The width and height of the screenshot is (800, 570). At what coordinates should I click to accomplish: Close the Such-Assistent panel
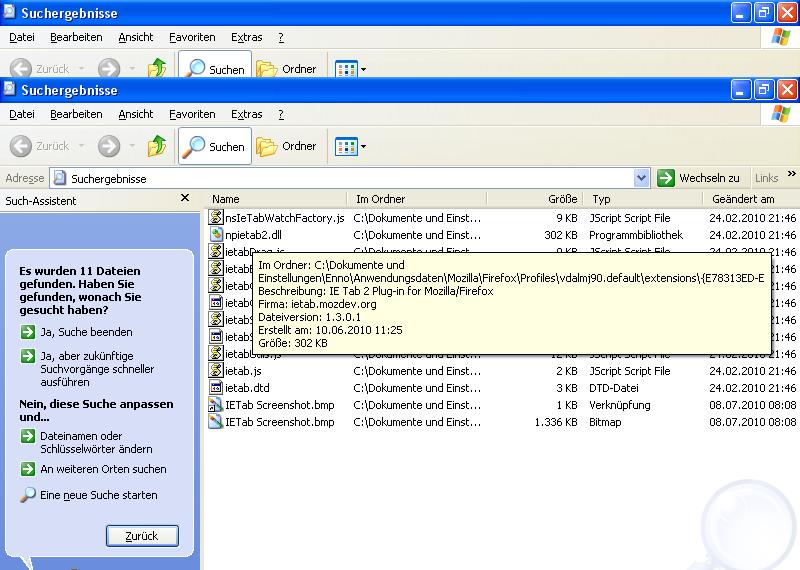[184, 199]
